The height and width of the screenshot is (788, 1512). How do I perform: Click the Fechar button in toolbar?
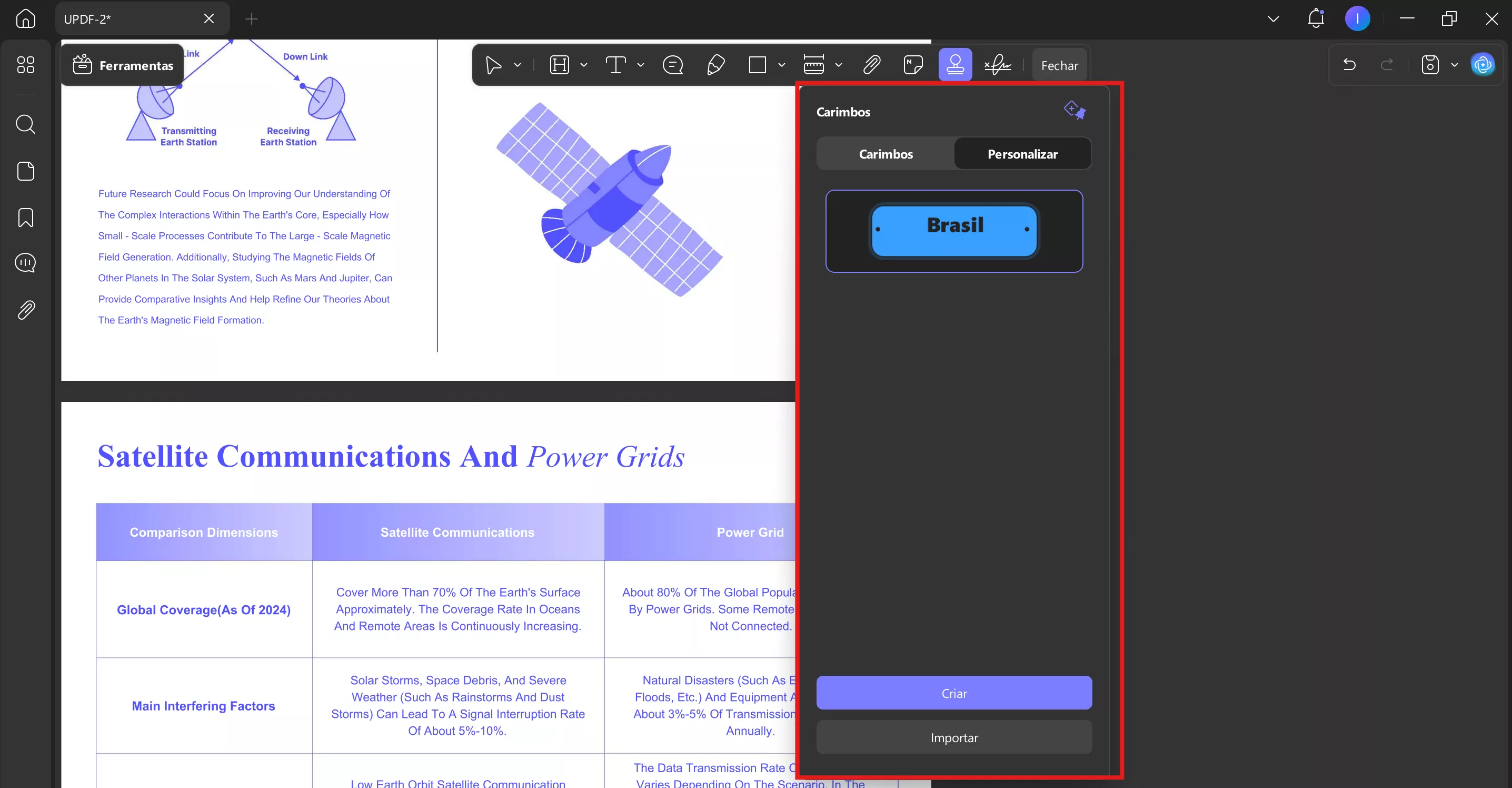(1059, 65)
